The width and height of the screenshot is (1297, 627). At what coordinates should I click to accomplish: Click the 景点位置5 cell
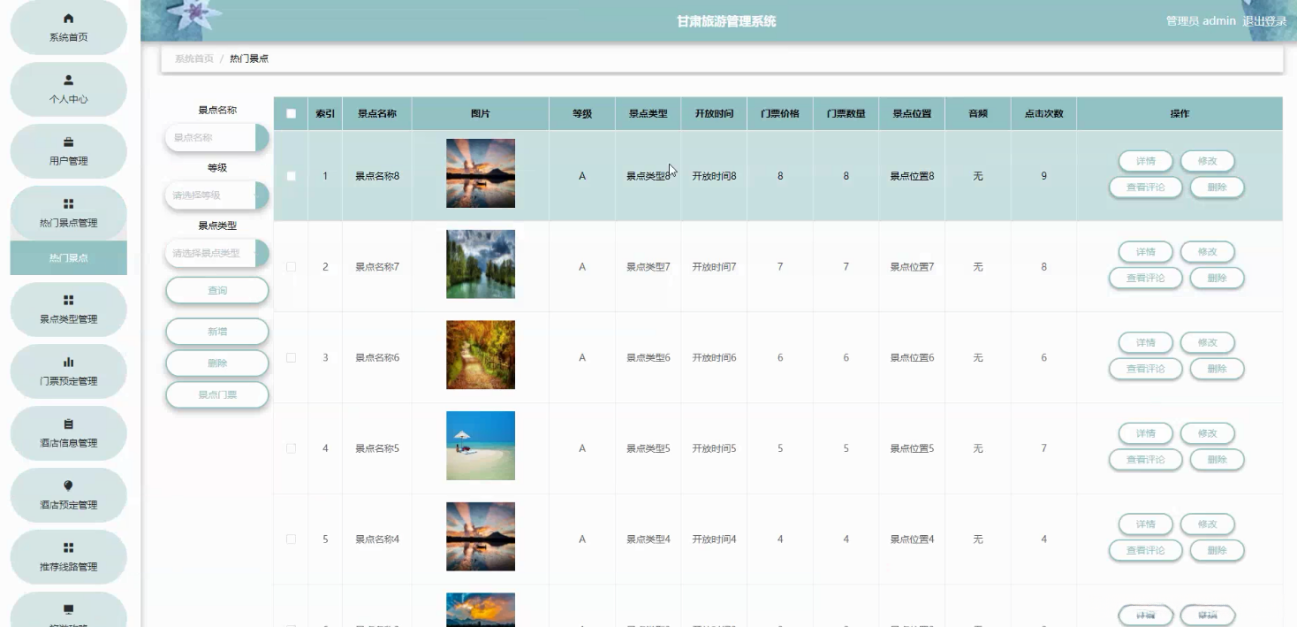[x=912, y=449]
